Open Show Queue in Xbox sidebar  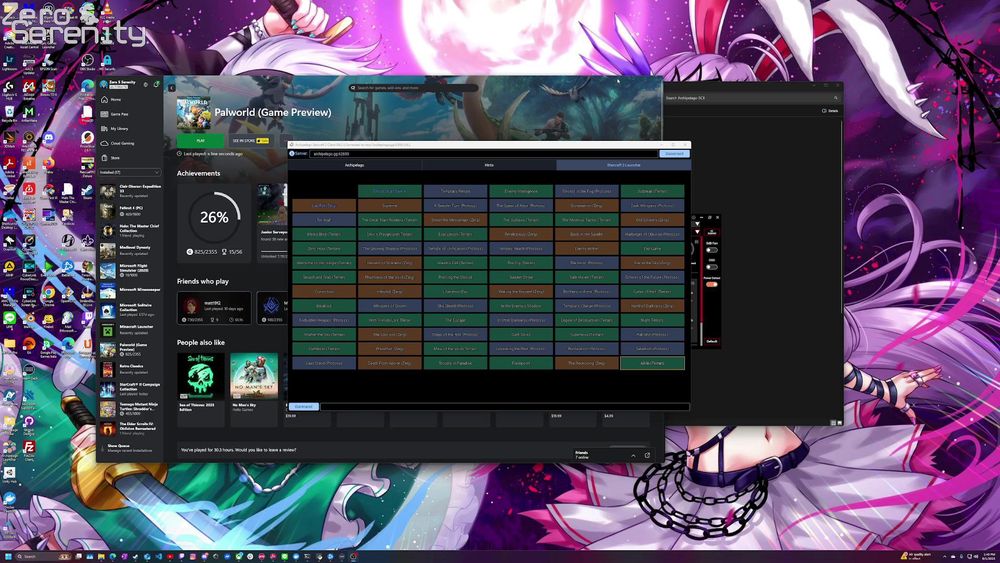[x=130, y=448]
